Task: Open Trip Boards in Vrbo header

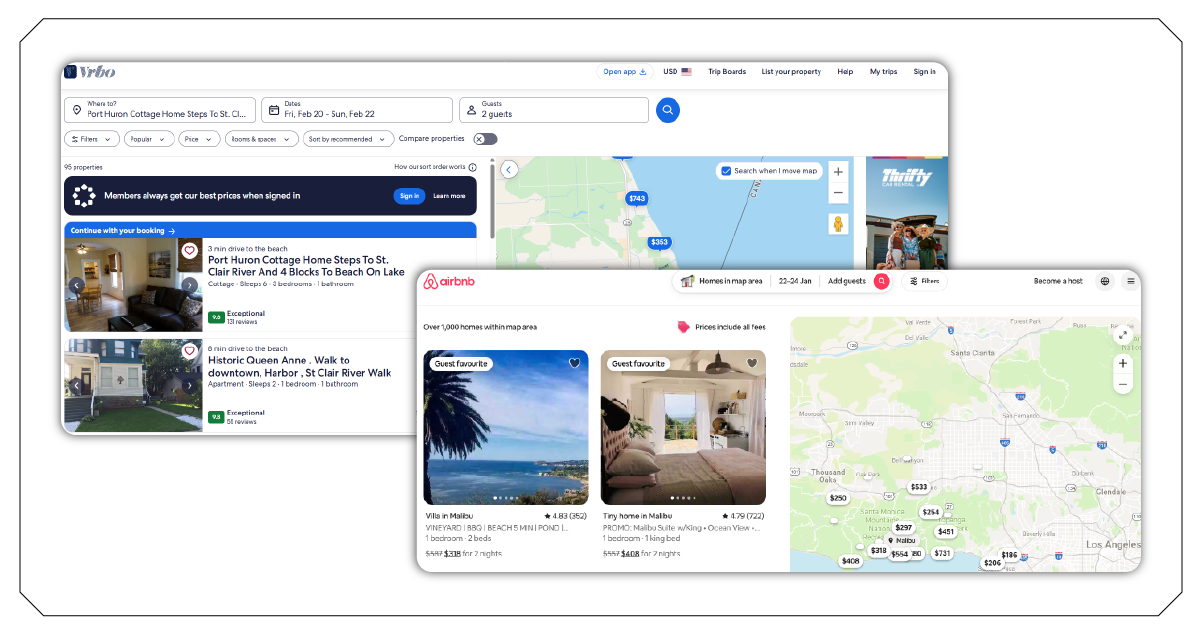Action: point(727,72)
